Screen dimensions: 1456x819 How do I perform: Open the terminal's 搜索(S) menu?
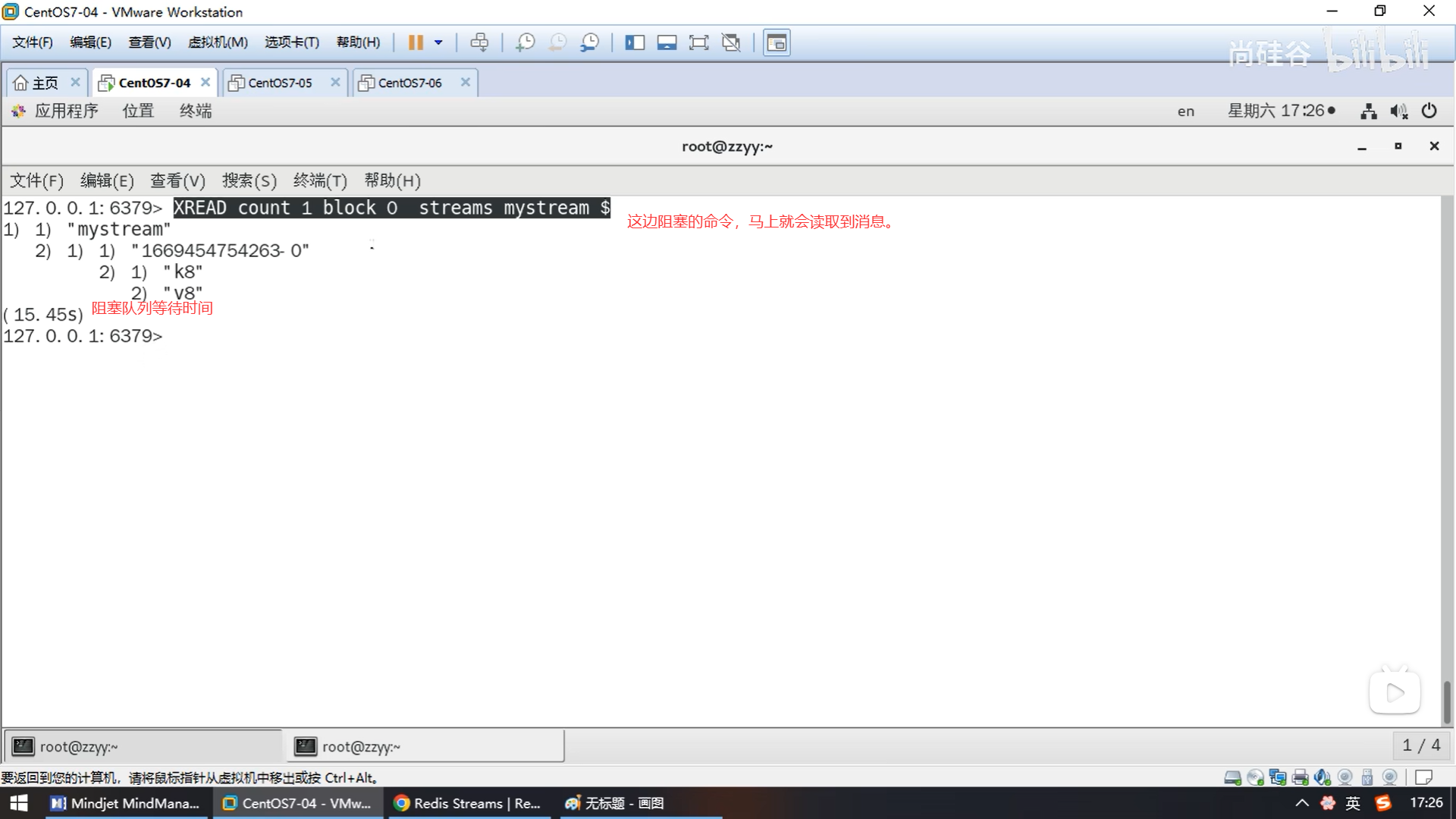[249, 180]
